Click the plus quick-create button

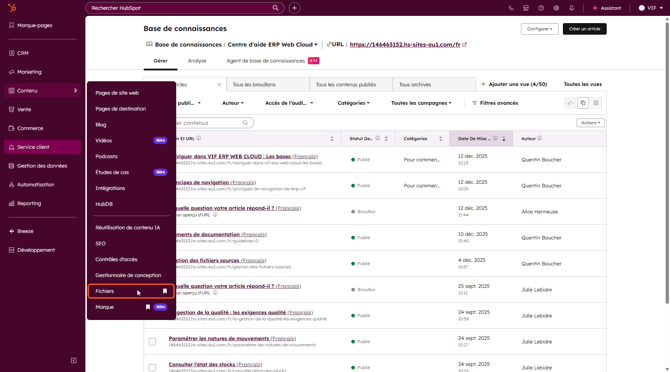tap(294, 8)
